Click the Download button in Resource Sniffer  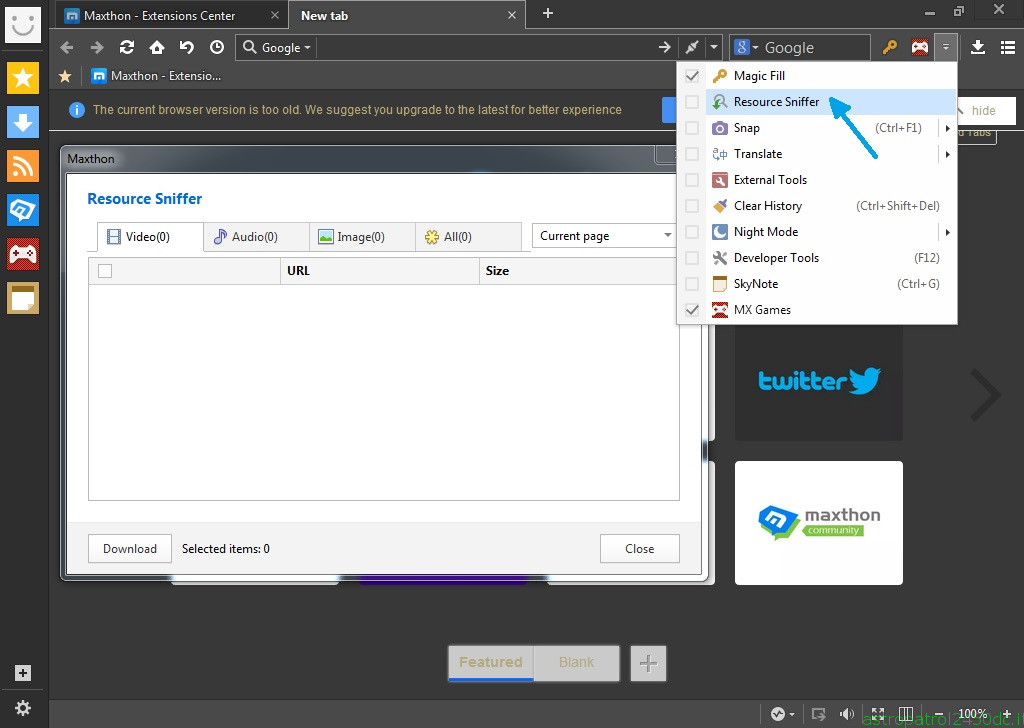pos(130,548)
